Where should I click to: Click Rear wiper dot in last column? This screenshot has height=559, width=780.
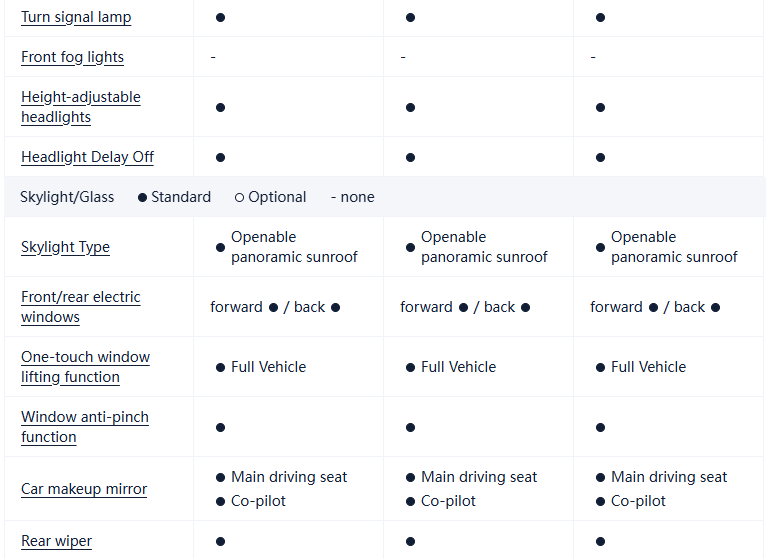click(x=600, y=541)
